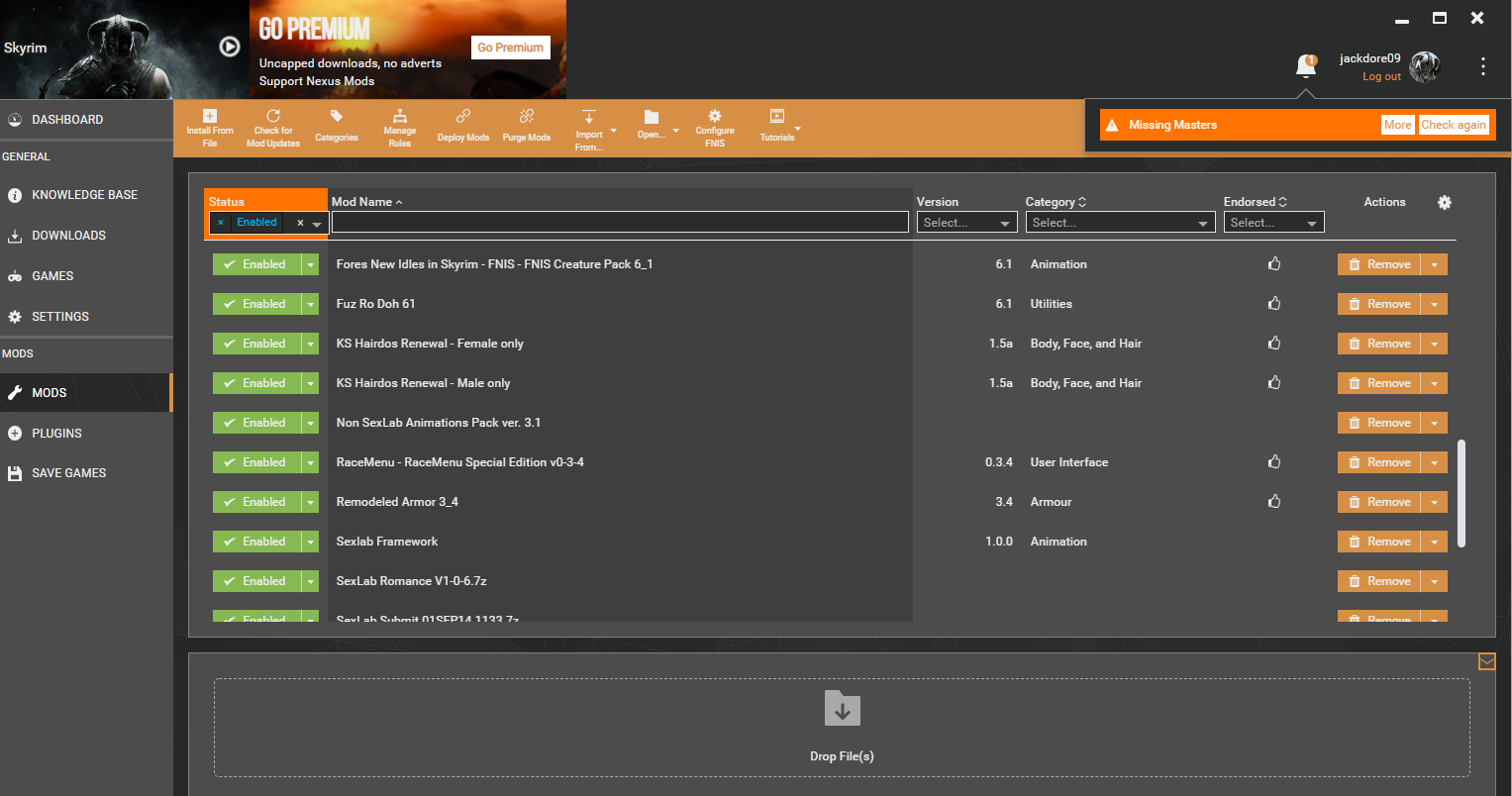The width and height of the screenshot is (1512, 796).
Task: Endorse Fuz Ro Doh 61 thumbs-up
Action: click(1274, 303)
